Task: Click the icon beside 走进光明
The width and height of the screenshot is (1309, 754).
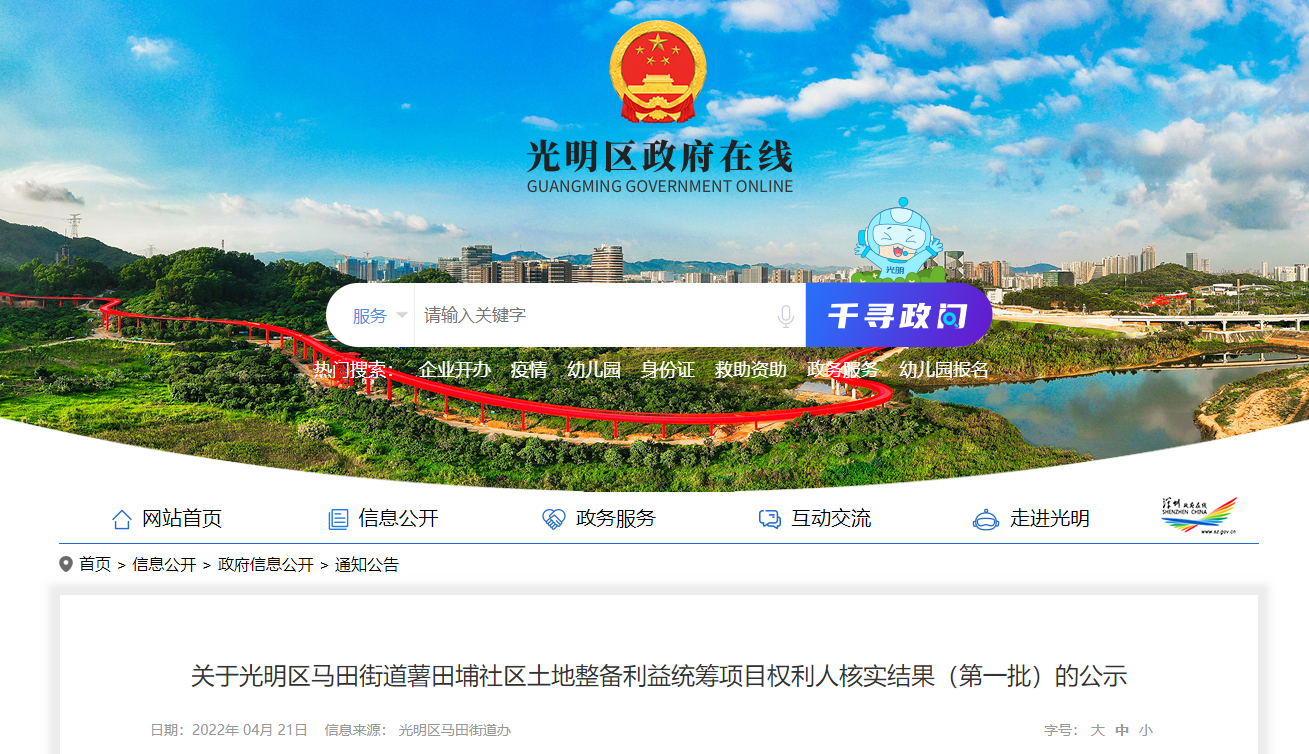Action: pos(986,519)
